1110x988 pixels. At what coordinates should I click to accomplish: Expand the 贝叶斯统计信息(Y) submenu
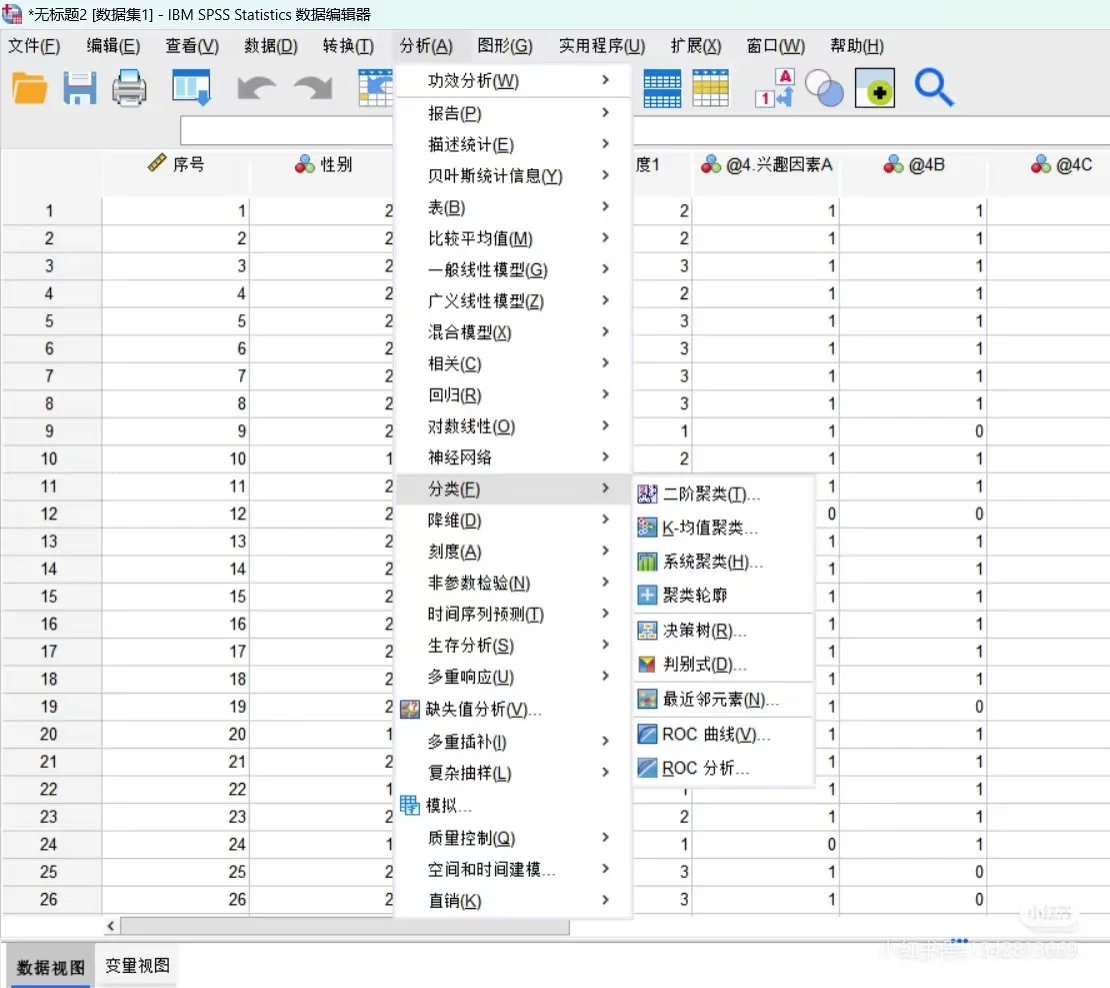coord(513,176)
